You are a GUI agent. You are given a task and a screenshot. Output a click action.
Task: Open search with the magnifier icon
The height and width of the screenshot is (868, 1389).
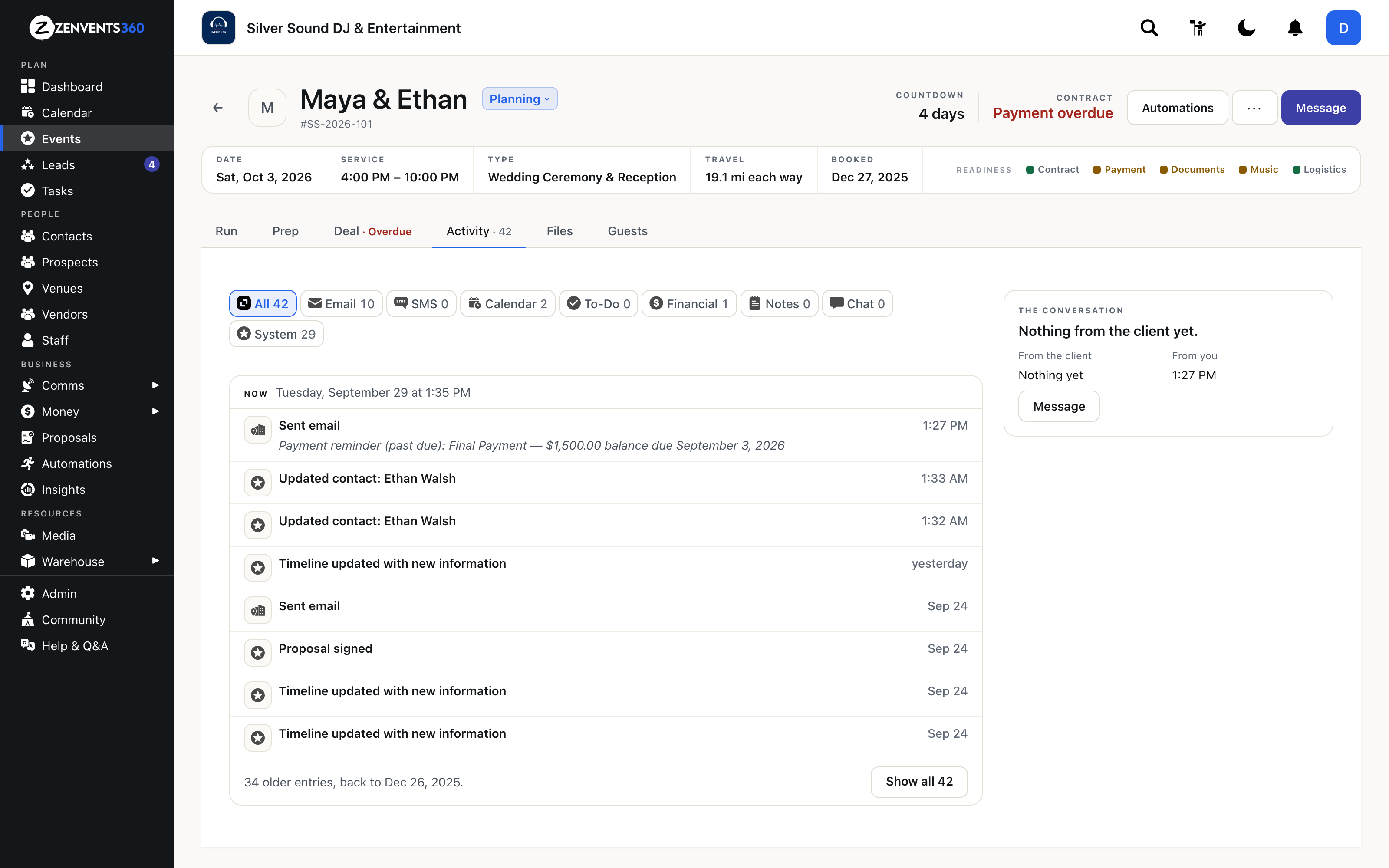pos(1149,27)
